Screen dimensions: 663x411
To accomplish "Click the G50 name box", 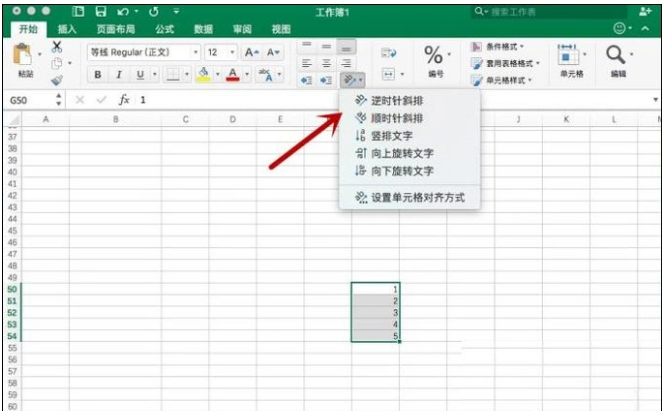I will tap(30, 100).
